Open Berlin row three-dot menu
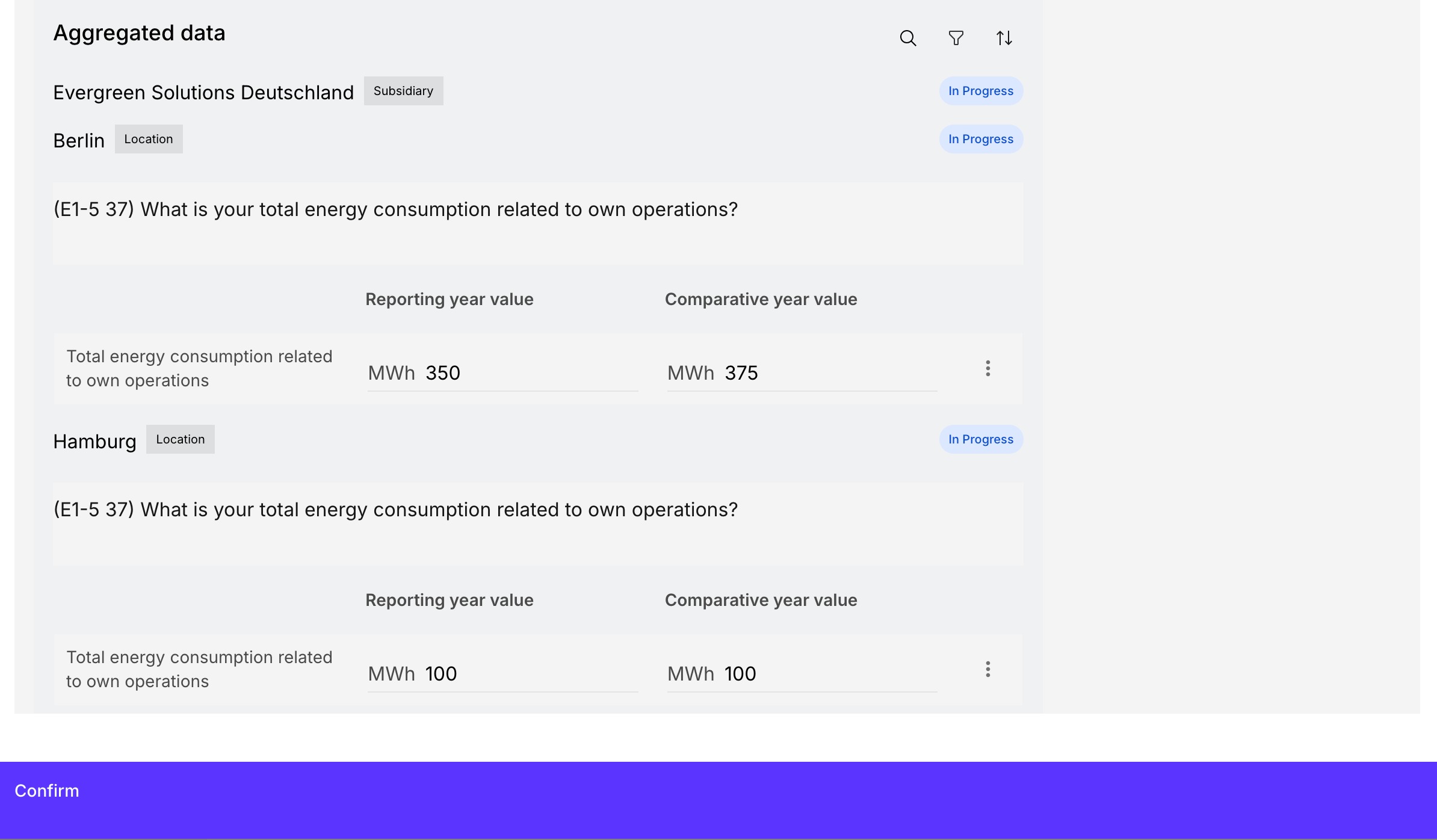 pos(987,368)
